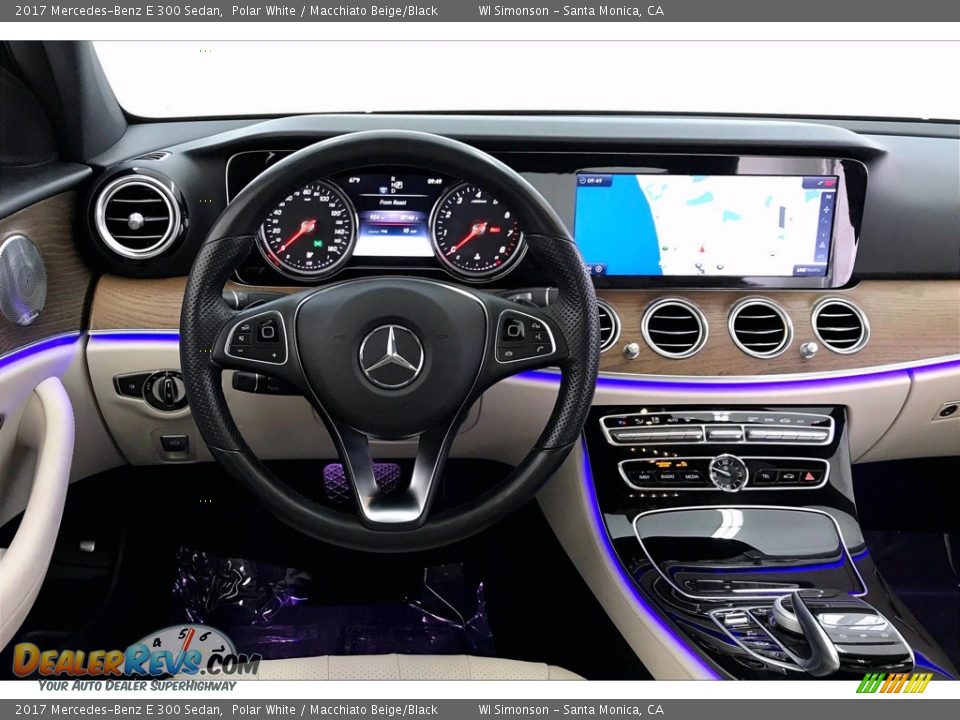Screen dimensions: 960x720
Task: Activate the red hazard warning triangle button
Action: click(809, 476)
